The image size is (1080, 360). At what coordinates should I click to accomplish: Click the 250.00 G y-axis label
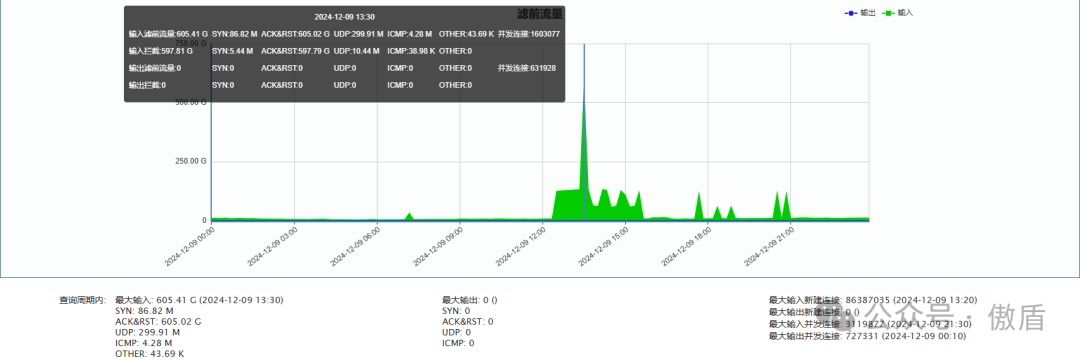point(192,161)
